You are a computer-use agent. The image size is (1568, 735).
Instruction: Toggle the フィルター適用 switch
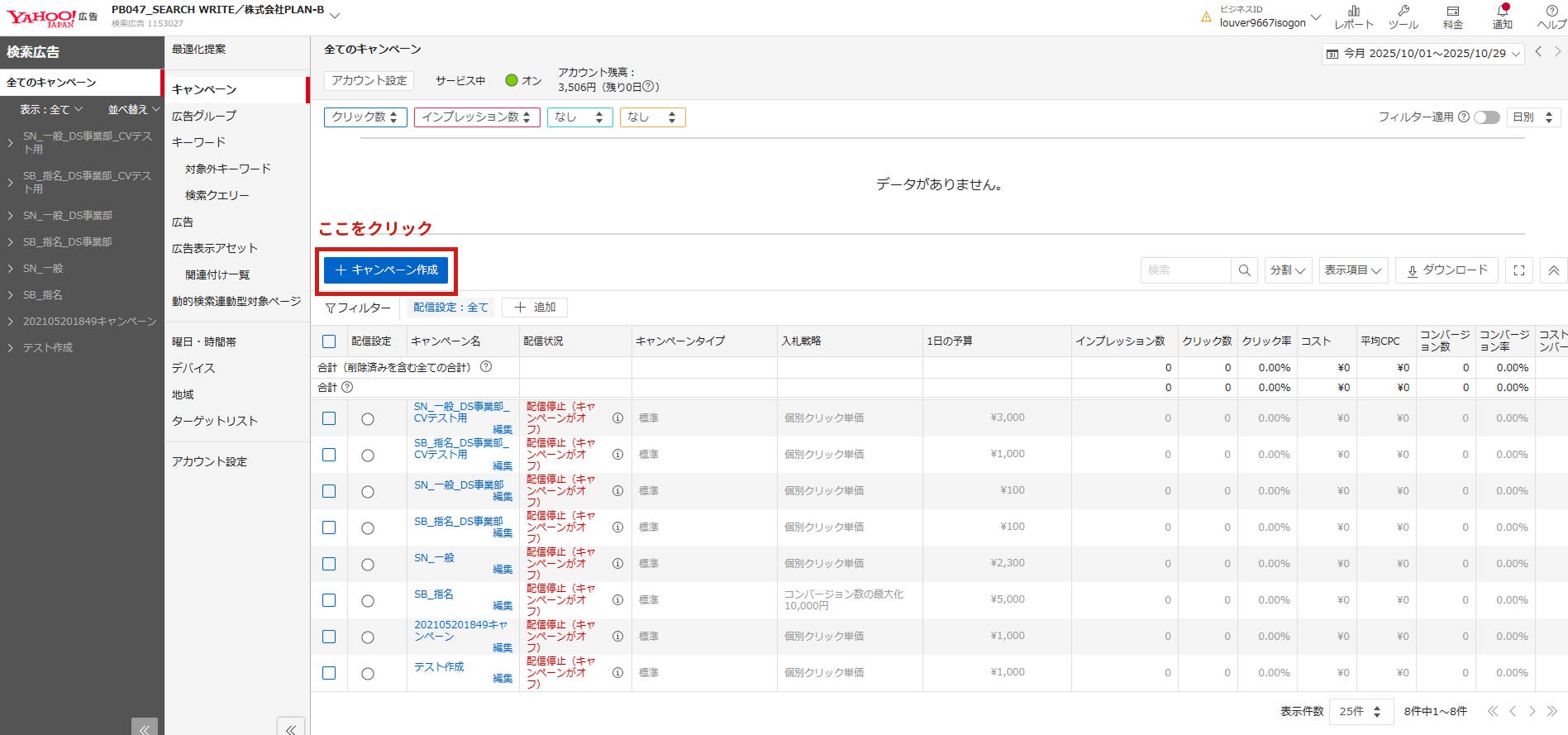(1487, 117)
